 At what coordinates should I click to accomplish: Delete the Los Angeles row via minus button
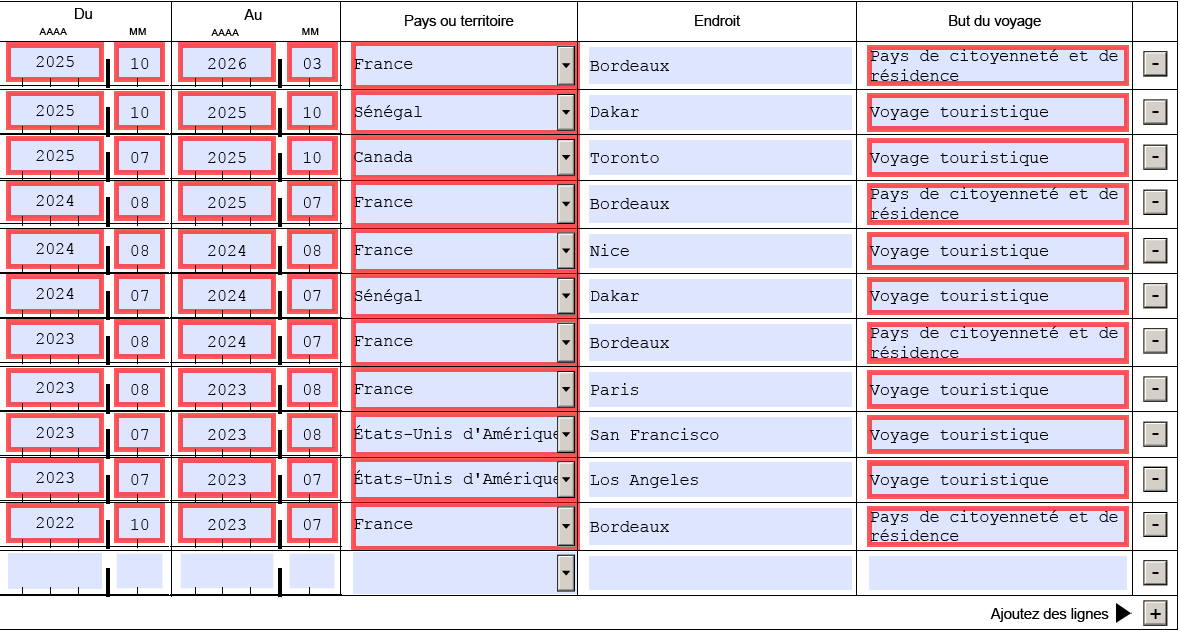(1154, 479)
